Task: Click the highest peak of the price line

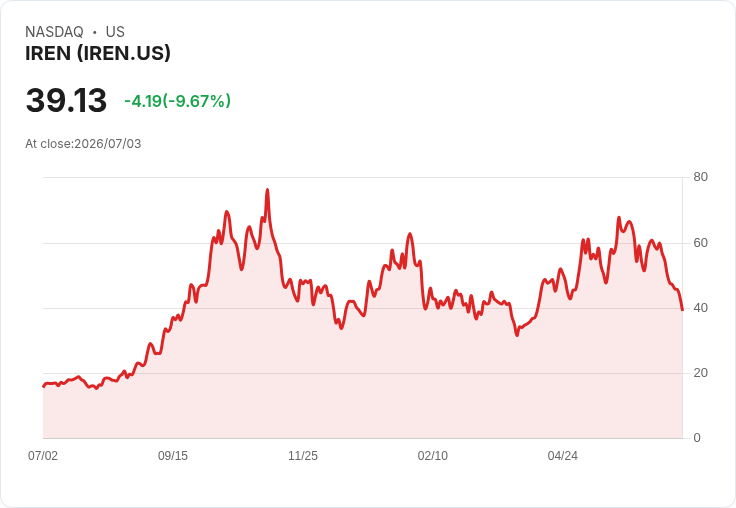Action: (268, 190)
